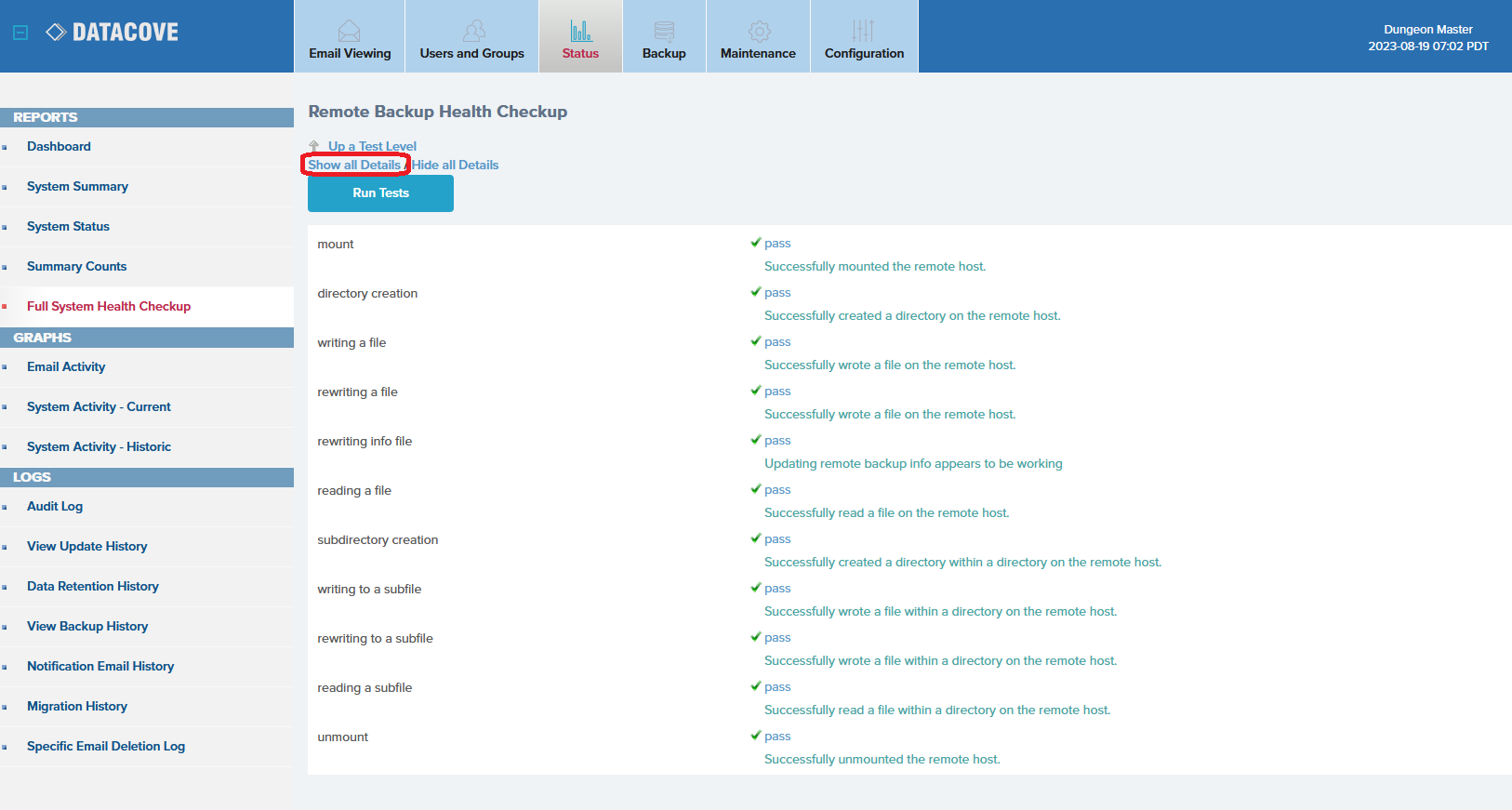
Task: Click the 'reading a subfile' test name
Action: pyautogui.click(x=365, y=688)
